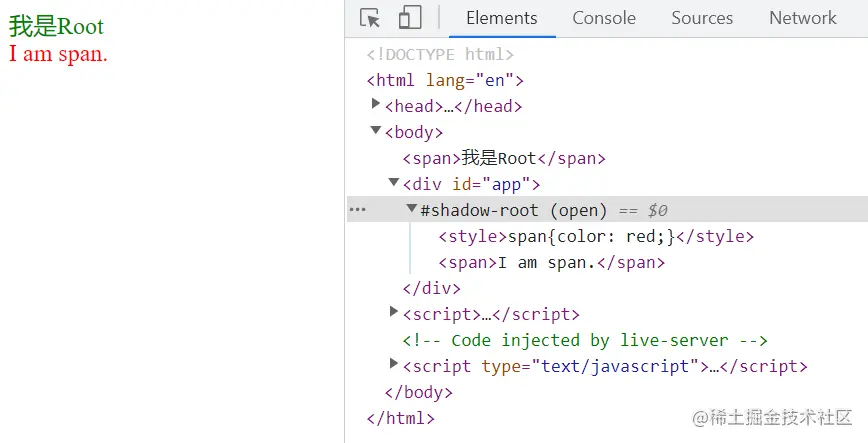Click the red 'I am span.' page text
Image resolution: width=868 pixels, height=443 pixels.
(58, 54)
